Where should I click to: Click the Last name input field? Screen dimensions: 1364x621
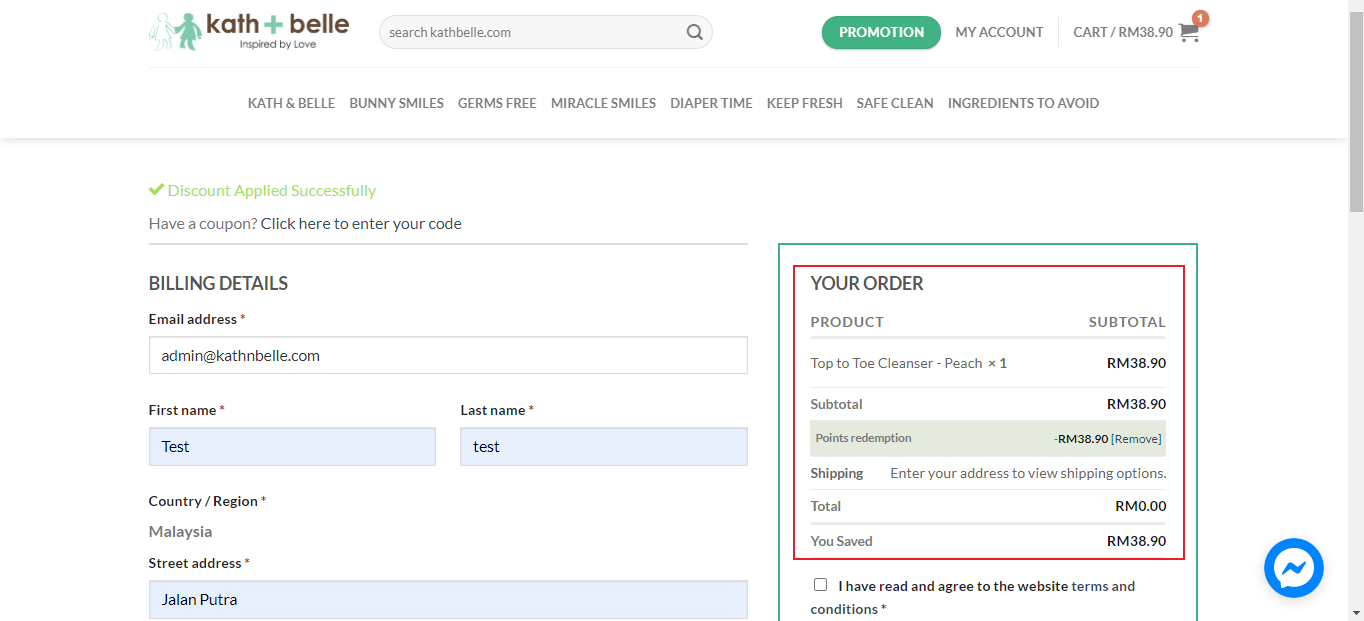pos(603,447)
